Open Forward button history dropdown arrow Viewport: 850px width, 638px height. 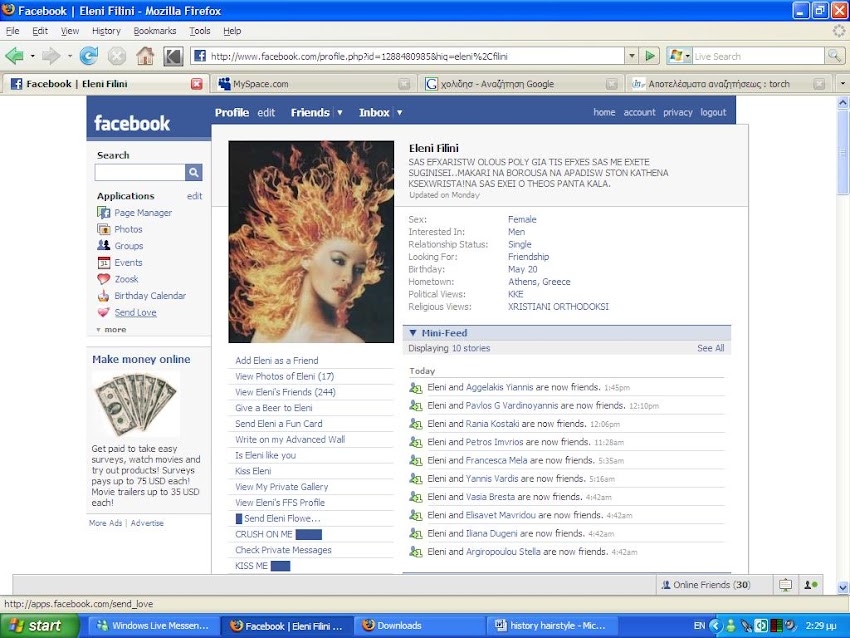click(x=69, y=56)
